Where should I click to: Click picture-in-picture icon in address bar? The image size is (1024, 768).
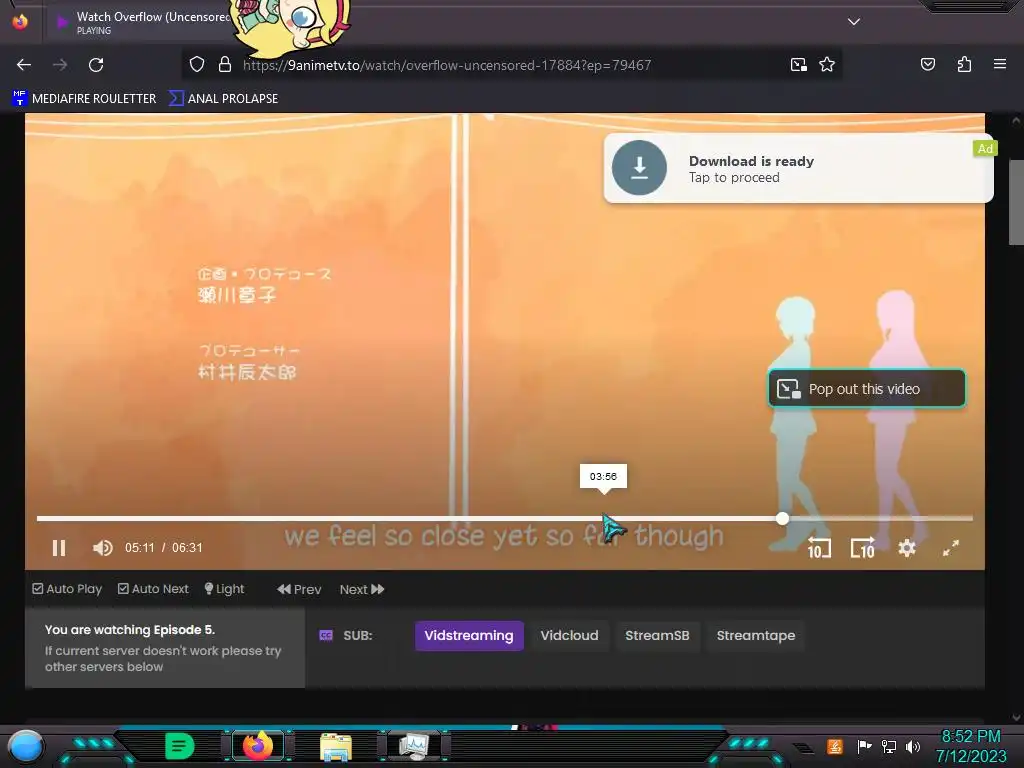click(x=798, y=64)
